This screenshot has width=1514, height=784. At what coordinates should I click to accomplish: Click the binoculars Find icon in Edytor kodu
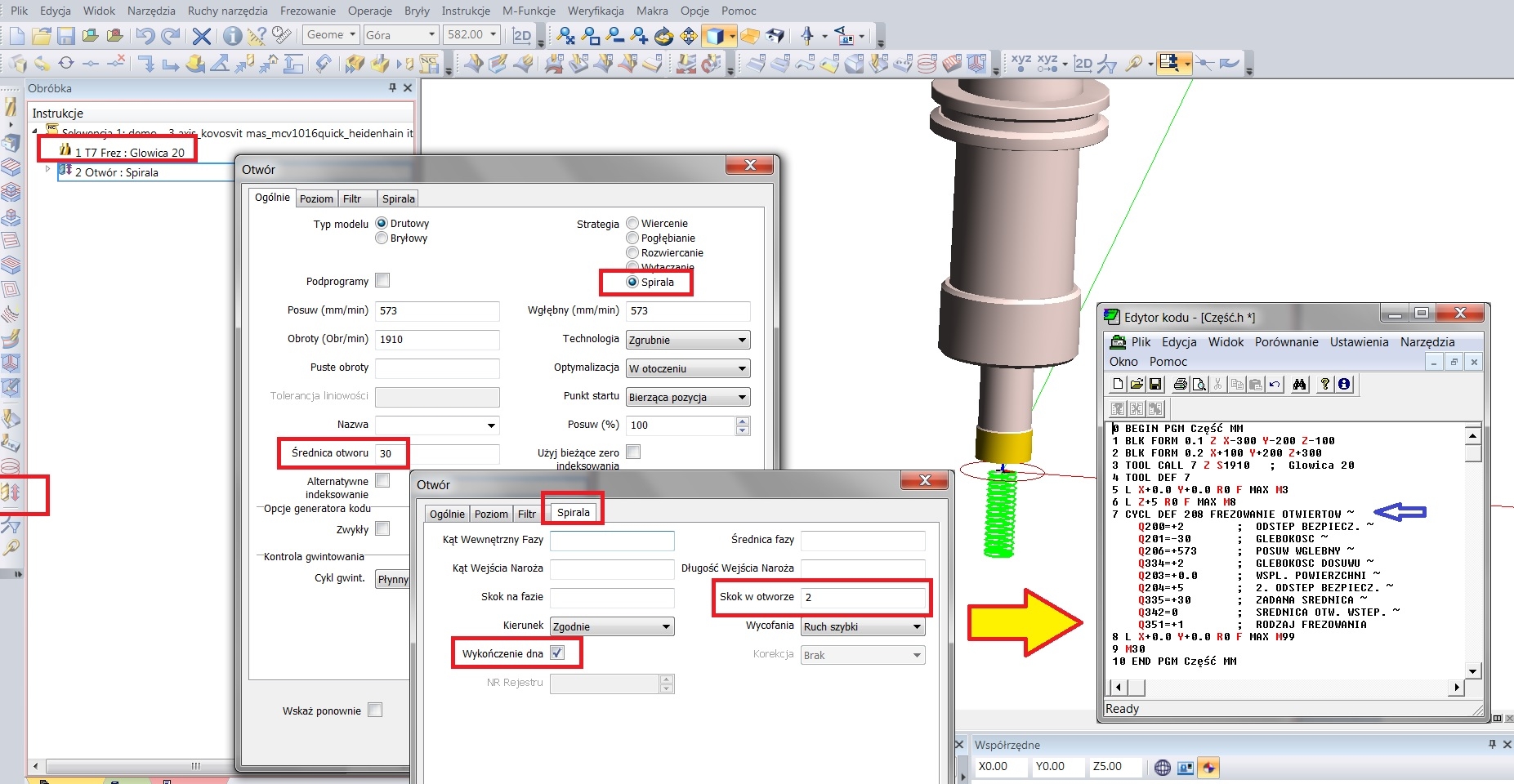pyautogui.click(x=1300, y=384)
